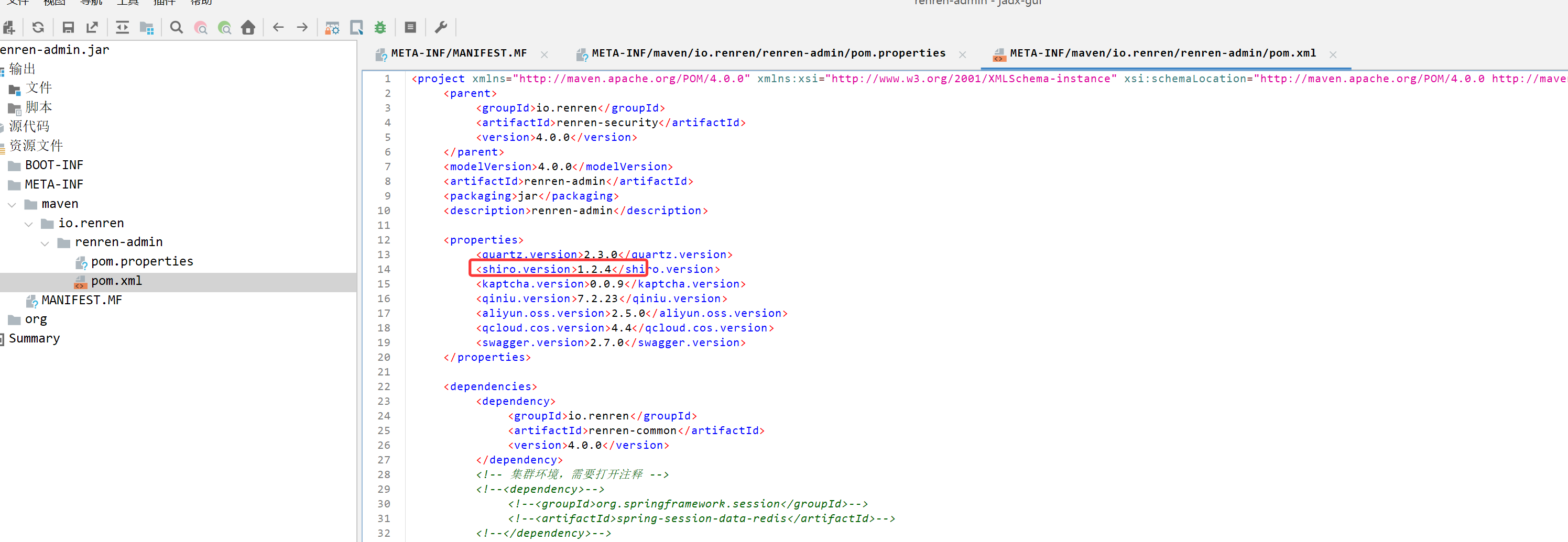
Task: Close the pom.xml tab
Action: pyautogui.click(x=1333, y=55)
